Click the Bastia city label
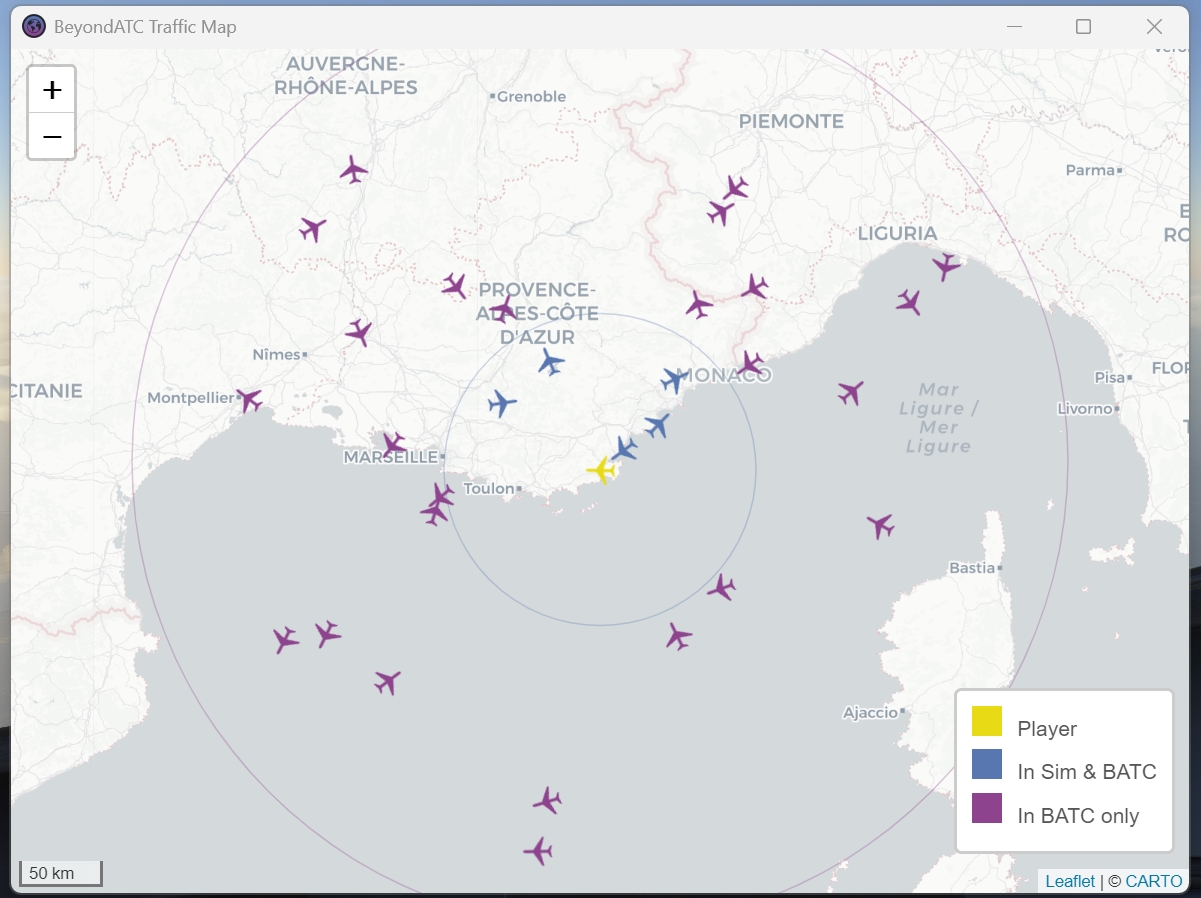The height and width of the screenshot is (898, 1201). (x=972, y=568)
